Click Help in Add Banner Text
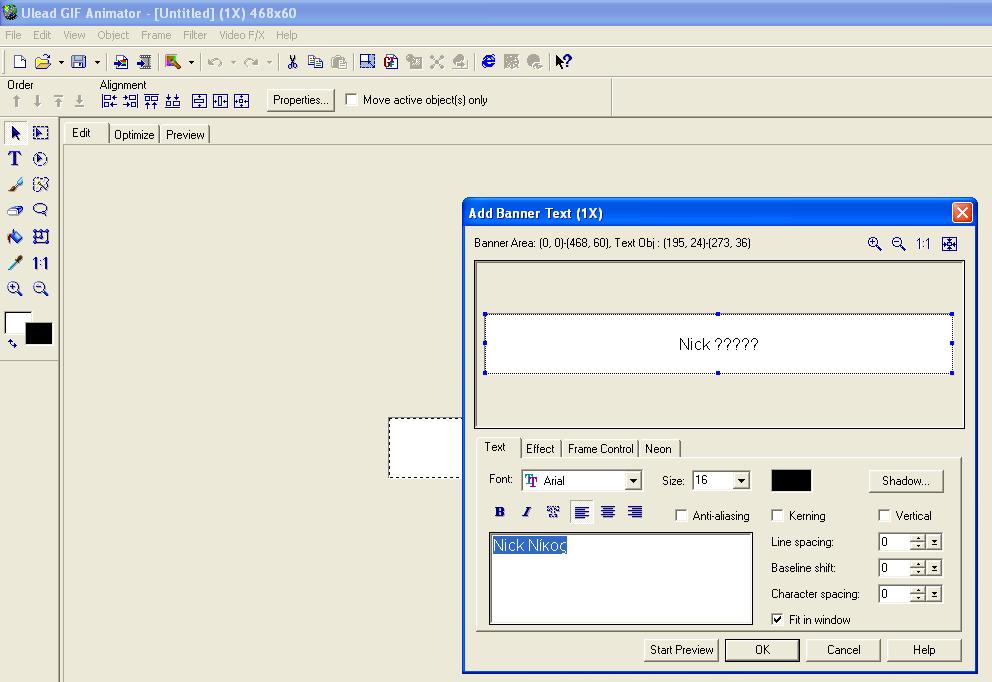Image resolution: width=992 pixels, height=682 pixels. [x=924, y=650]
